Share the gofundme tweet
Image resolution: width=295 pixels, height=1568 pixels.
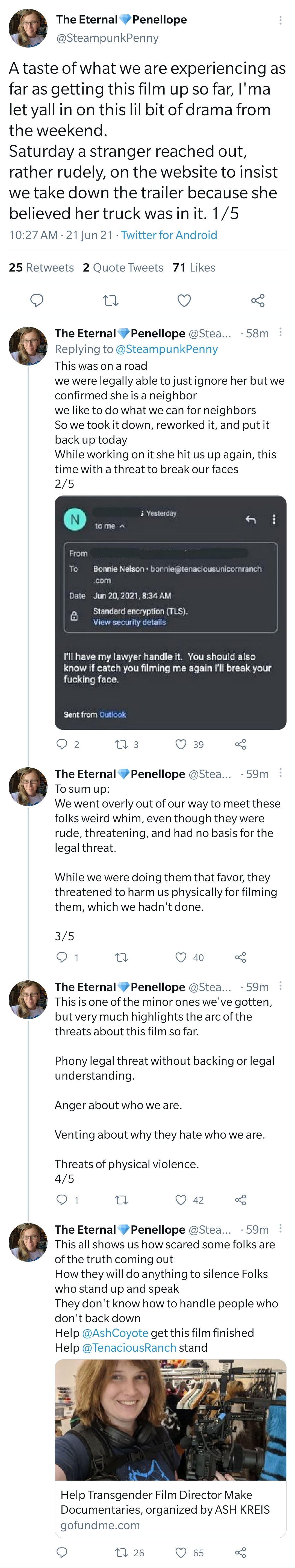(x=240, y=1552)
